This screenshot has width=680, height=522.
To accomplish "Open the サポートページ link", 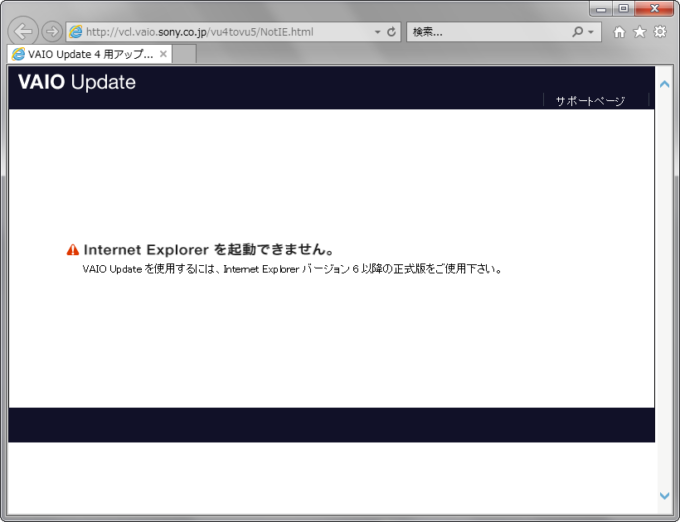I will 590,101.
